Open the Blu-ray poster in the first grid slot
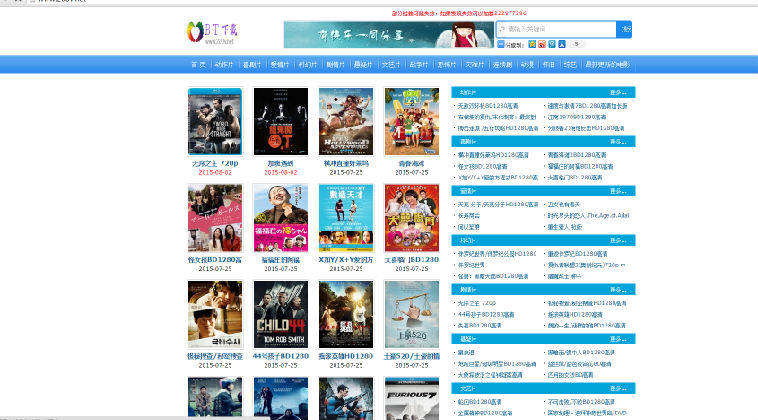 (215, 121)
